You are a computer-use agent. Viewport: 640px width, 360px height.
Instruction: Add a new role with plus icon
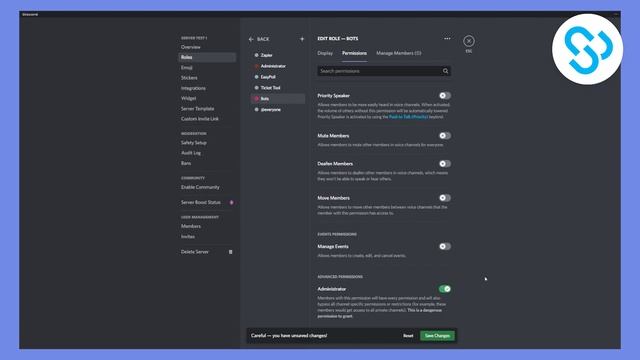click(x=302, y=39)
